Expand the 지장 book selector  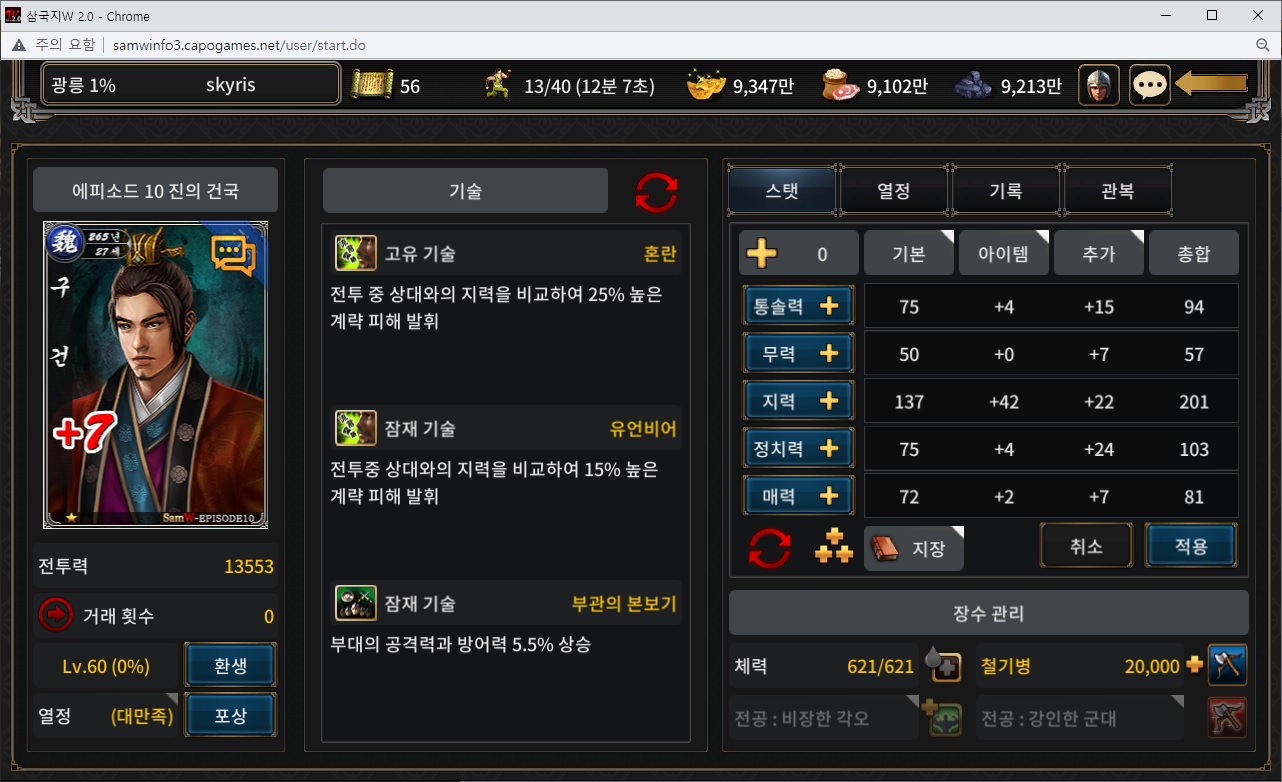[x=914, y=549]
